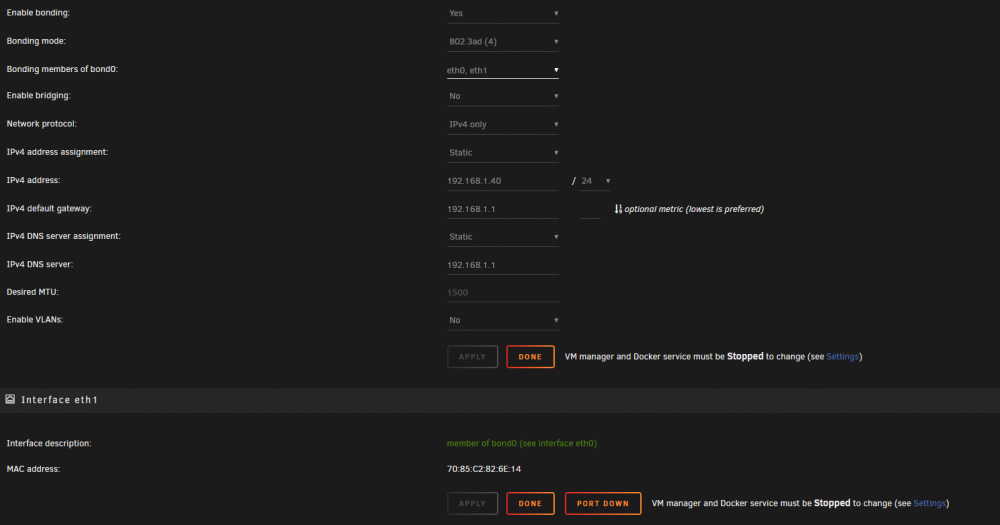Open the Enable bonding dropdown

click(503, 13)
